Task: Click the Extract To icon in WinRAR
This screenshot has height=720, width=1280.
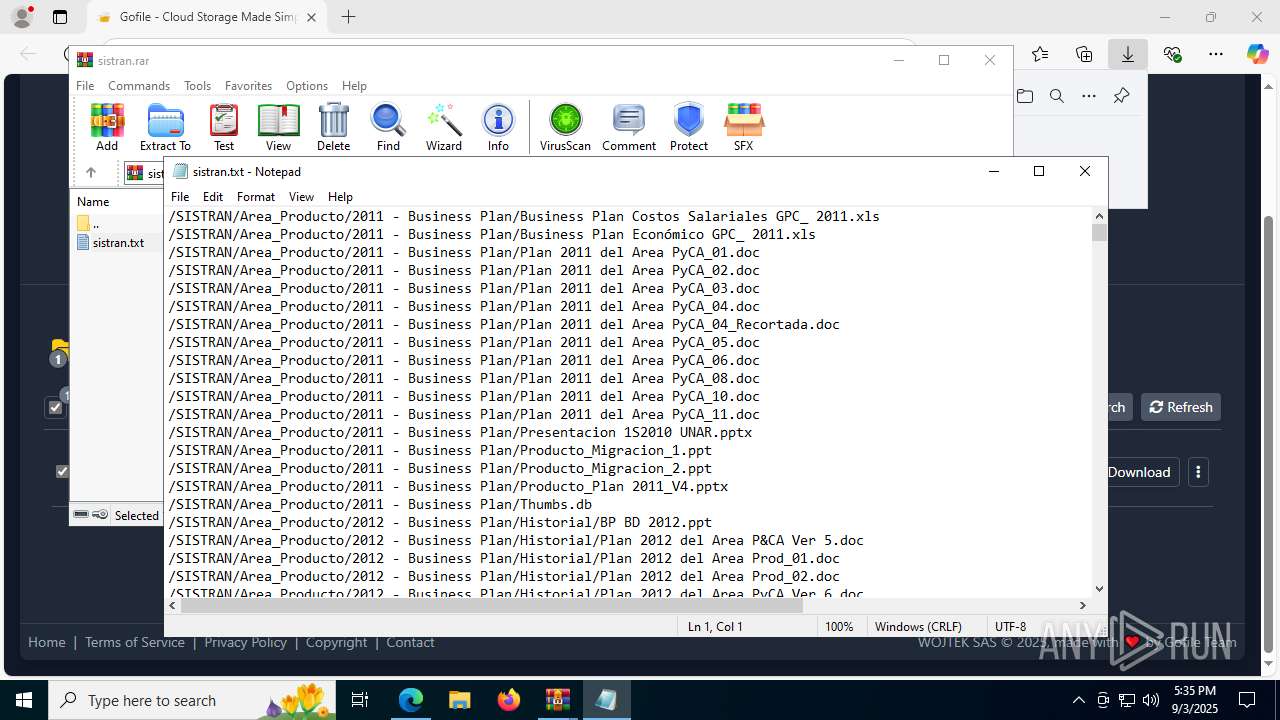Action: pos(165,127)
